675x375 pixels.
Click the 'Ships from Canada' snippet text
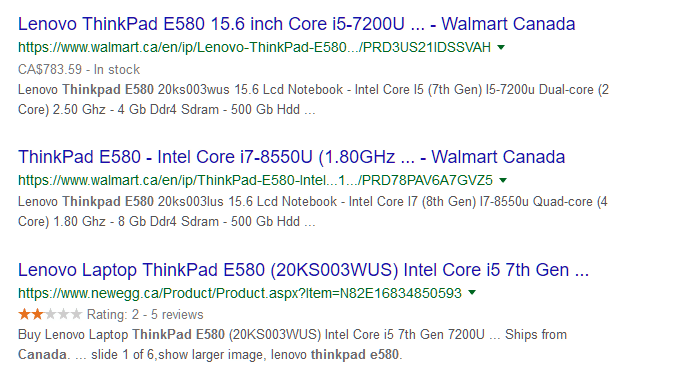(x=292, y=344)
